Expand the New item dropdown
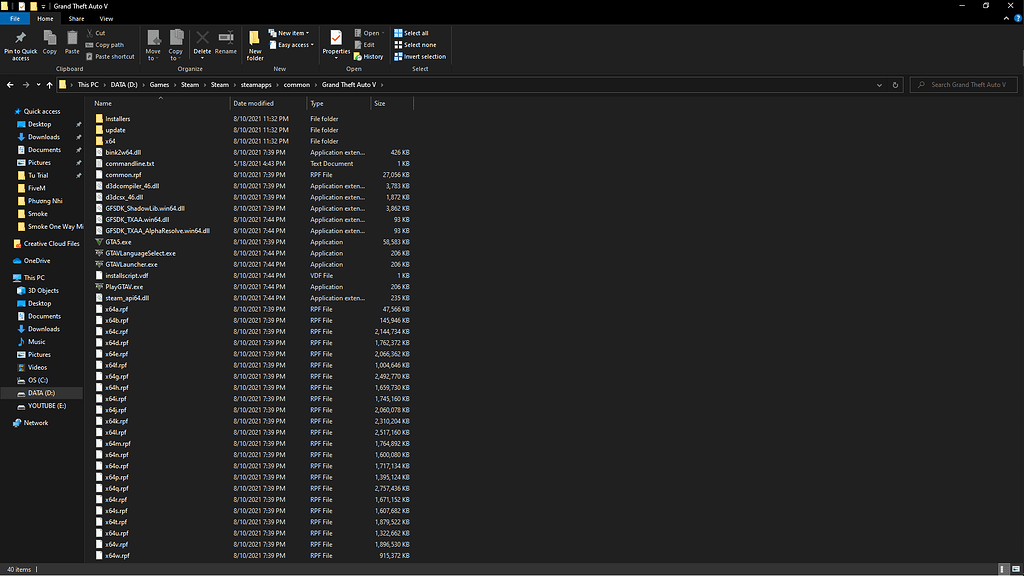 coord(295,33)
